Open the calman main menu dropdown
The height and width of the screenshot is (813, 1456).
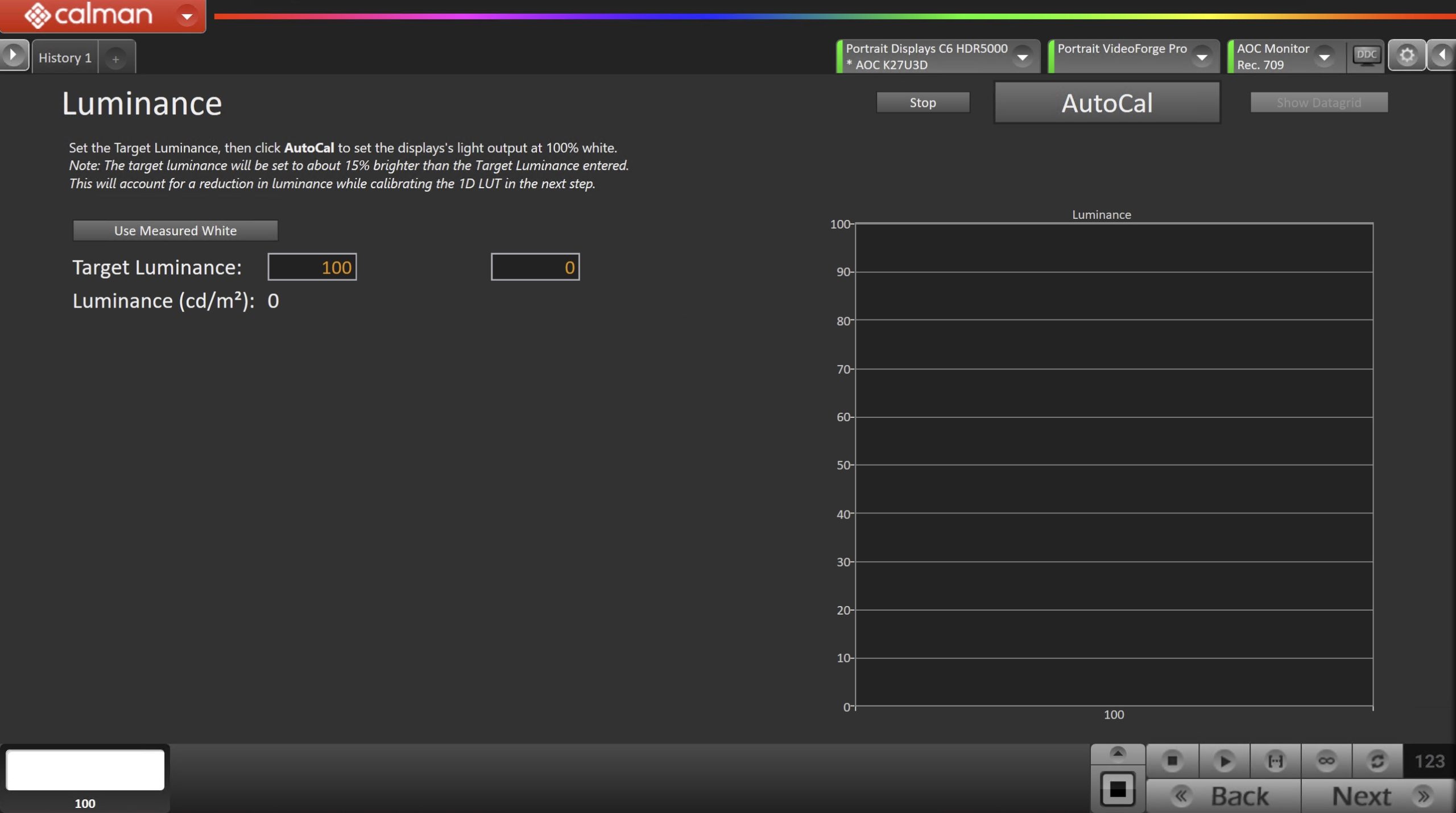(x=187, y=16)
